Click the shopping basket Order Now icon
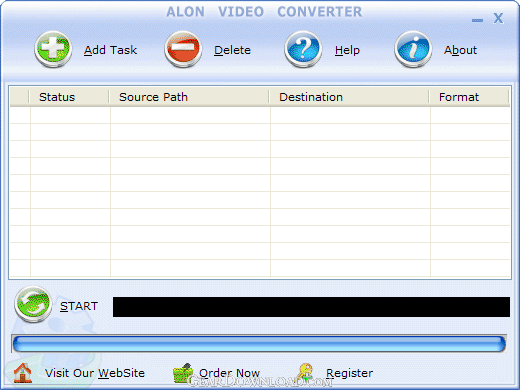The width and height of the screenshot is (520, 390). coord(182,373)
